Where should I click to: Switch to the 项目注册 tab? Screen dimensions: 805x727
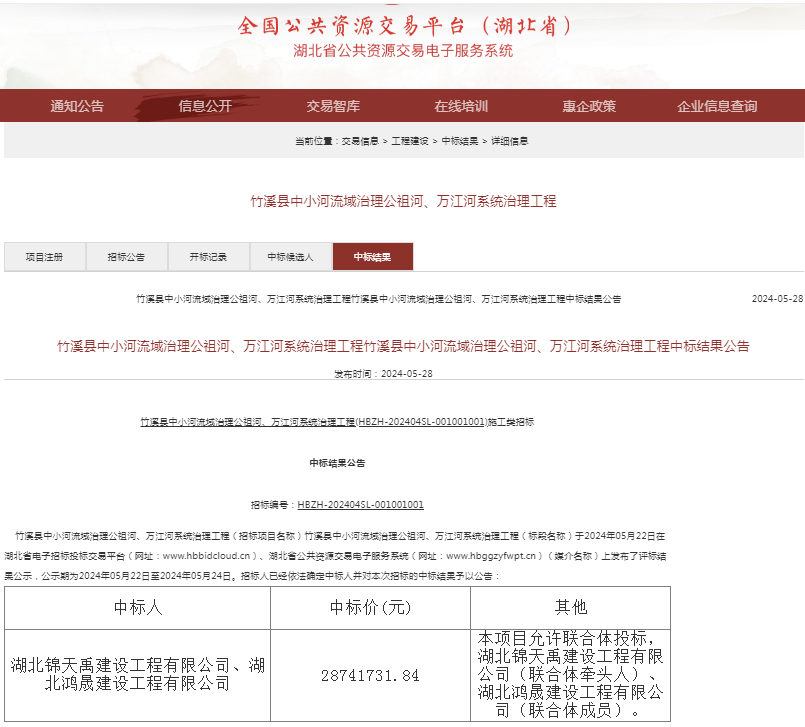[x=44, y=256]
